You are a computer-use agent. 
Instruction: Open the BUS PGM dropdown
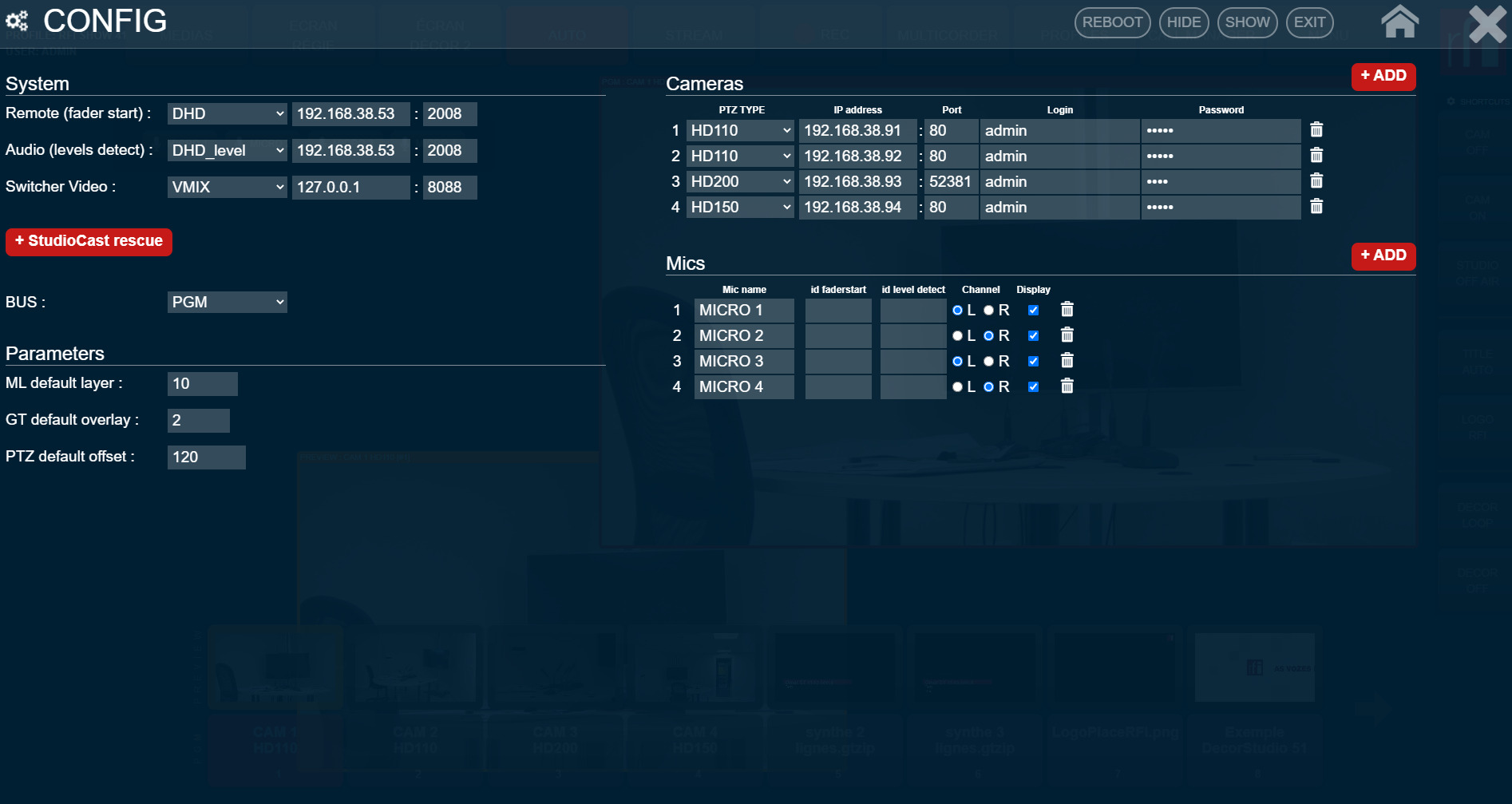coord(227,302)
